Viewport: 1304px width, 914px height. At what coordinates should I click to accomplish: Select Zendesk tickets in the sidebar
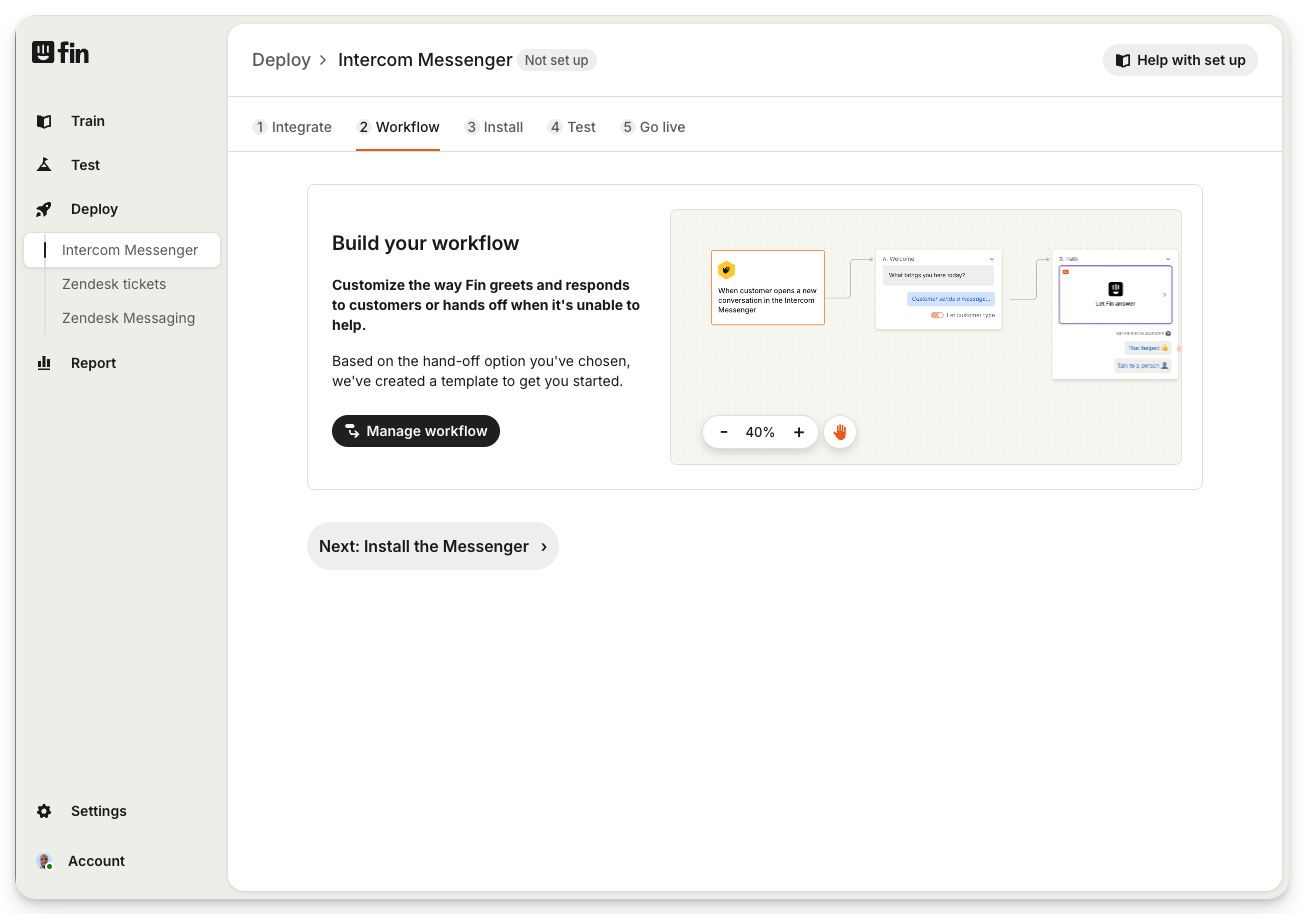114,284
